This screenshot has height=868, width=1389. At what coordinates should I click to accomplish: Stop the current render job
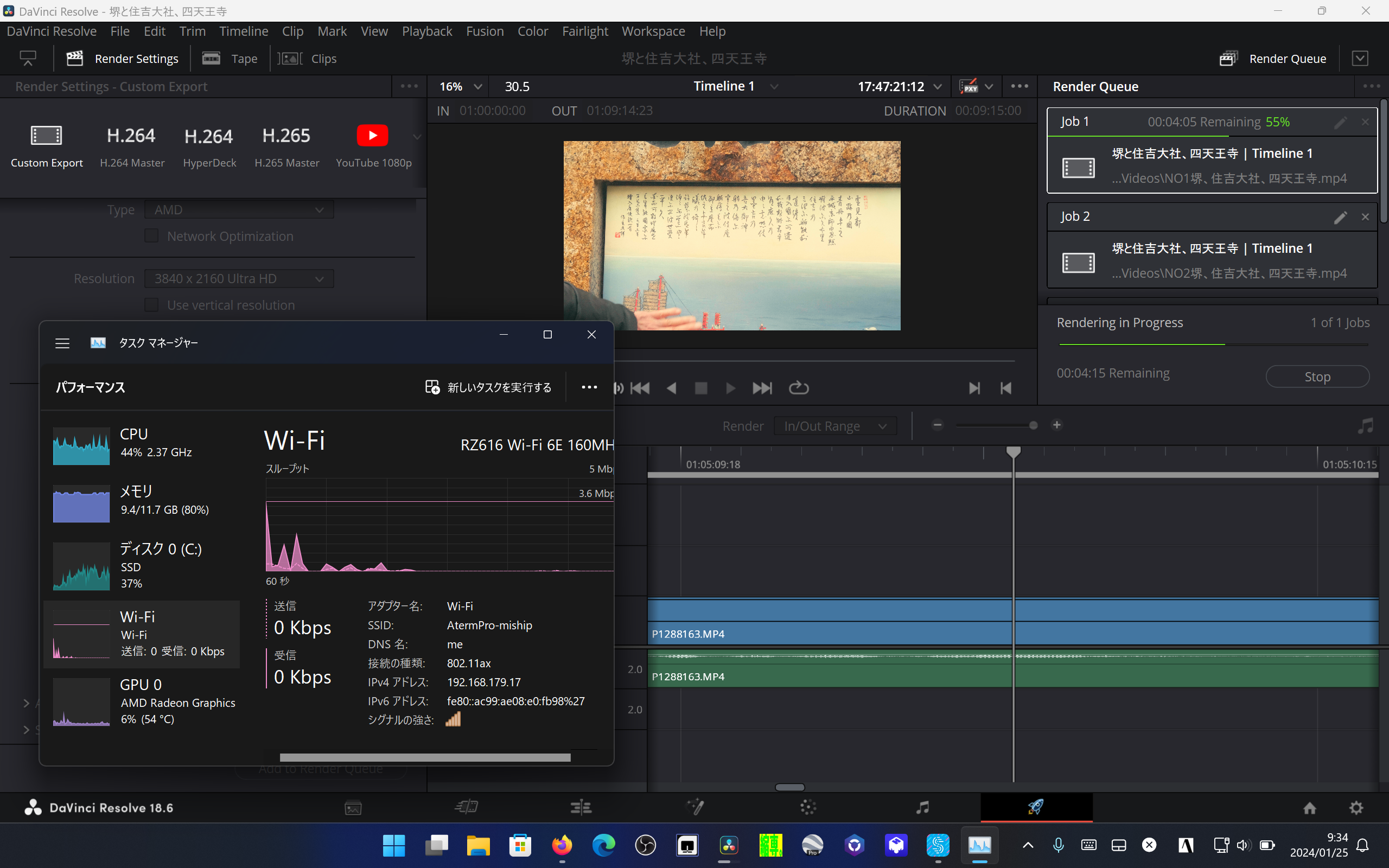coord(1317,376)
